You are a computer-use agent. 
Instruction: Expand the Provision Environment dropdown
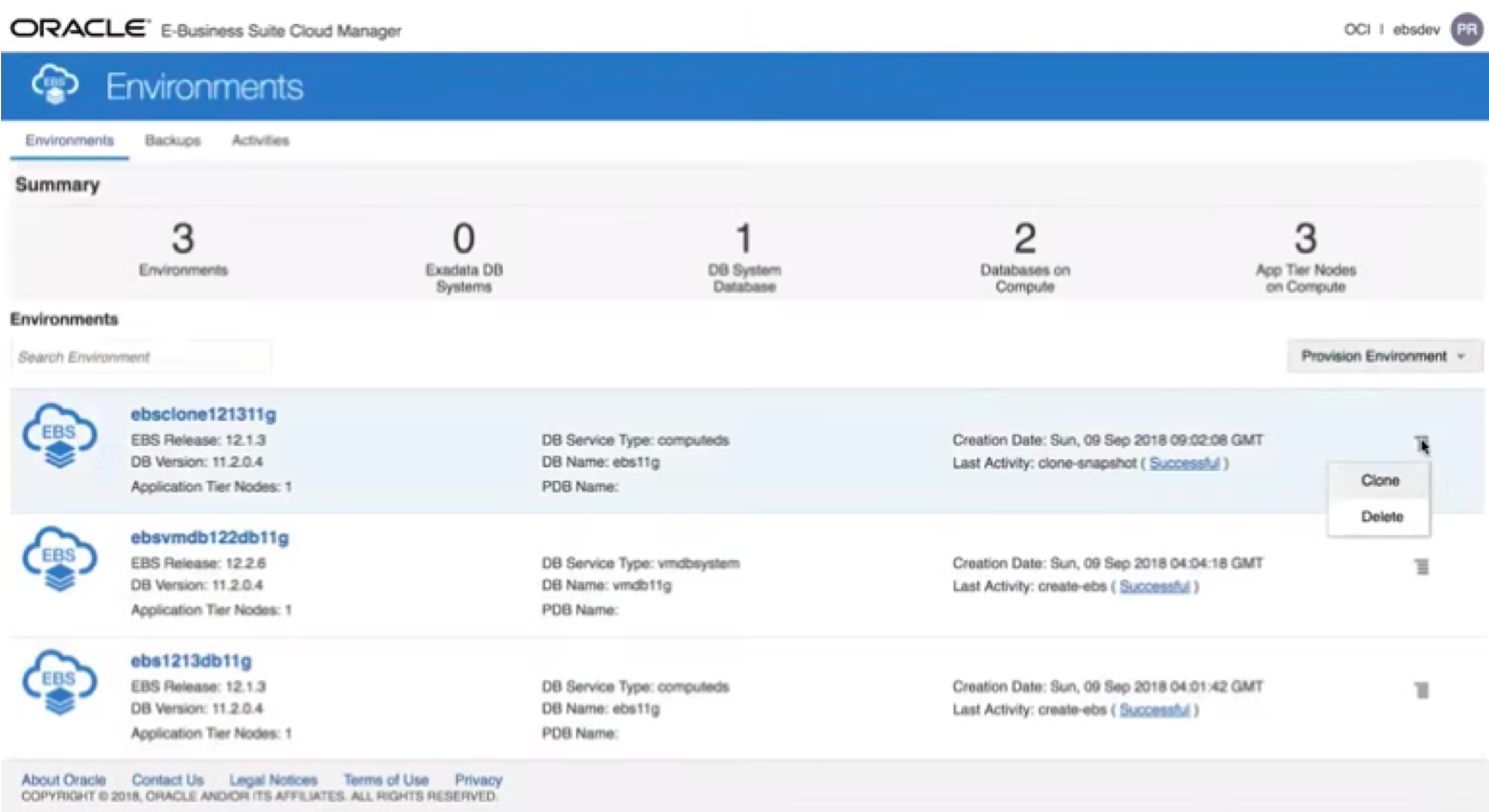click(1384, 356)
